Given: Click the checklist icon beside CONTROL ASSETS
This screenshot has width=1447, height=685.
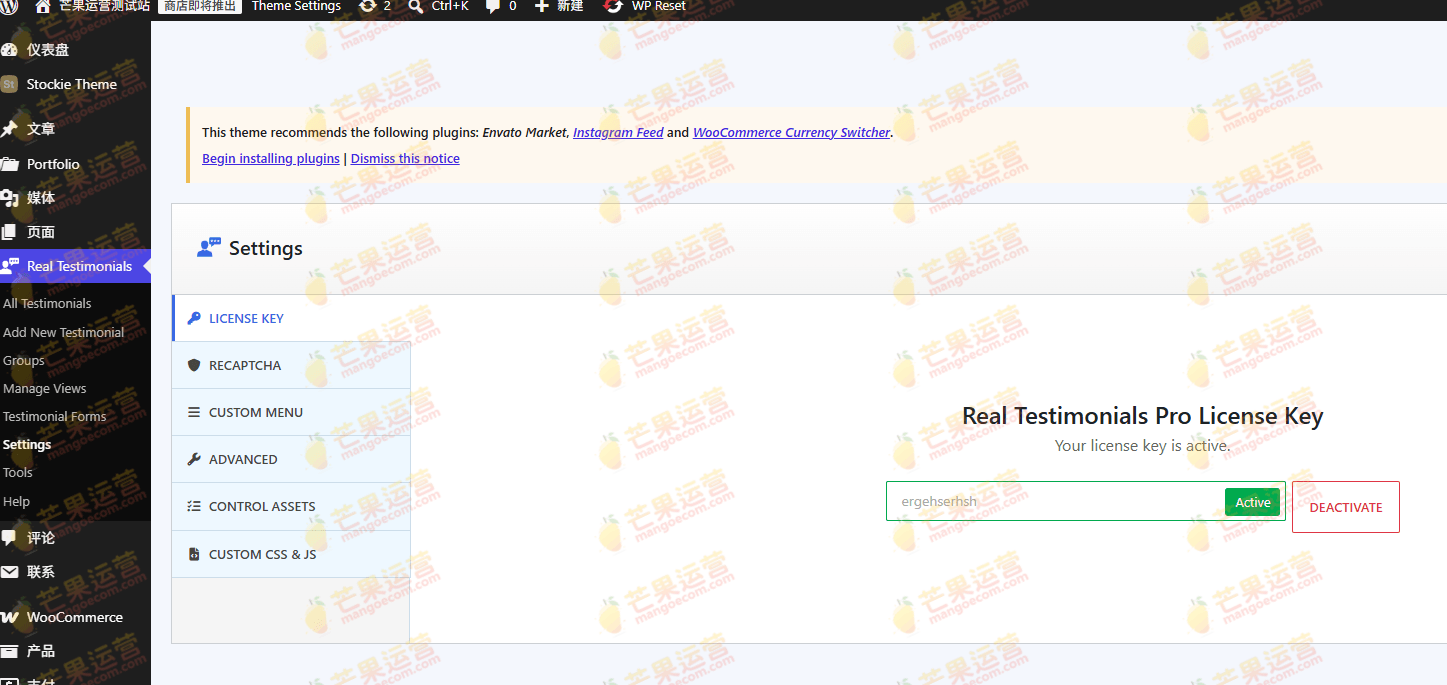Looking at the screenshot, I should (194, 506).
